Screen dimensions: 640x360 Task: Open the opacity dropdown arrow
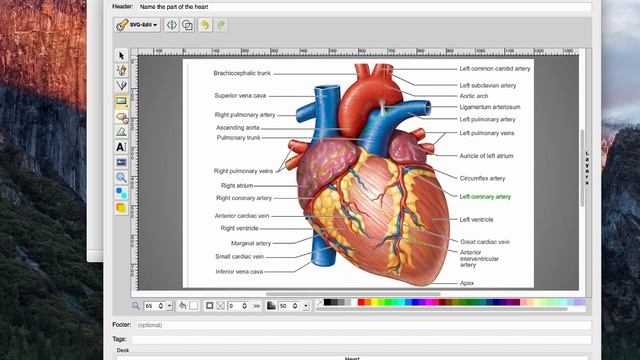pyautogui.click(x=305, y=306)
